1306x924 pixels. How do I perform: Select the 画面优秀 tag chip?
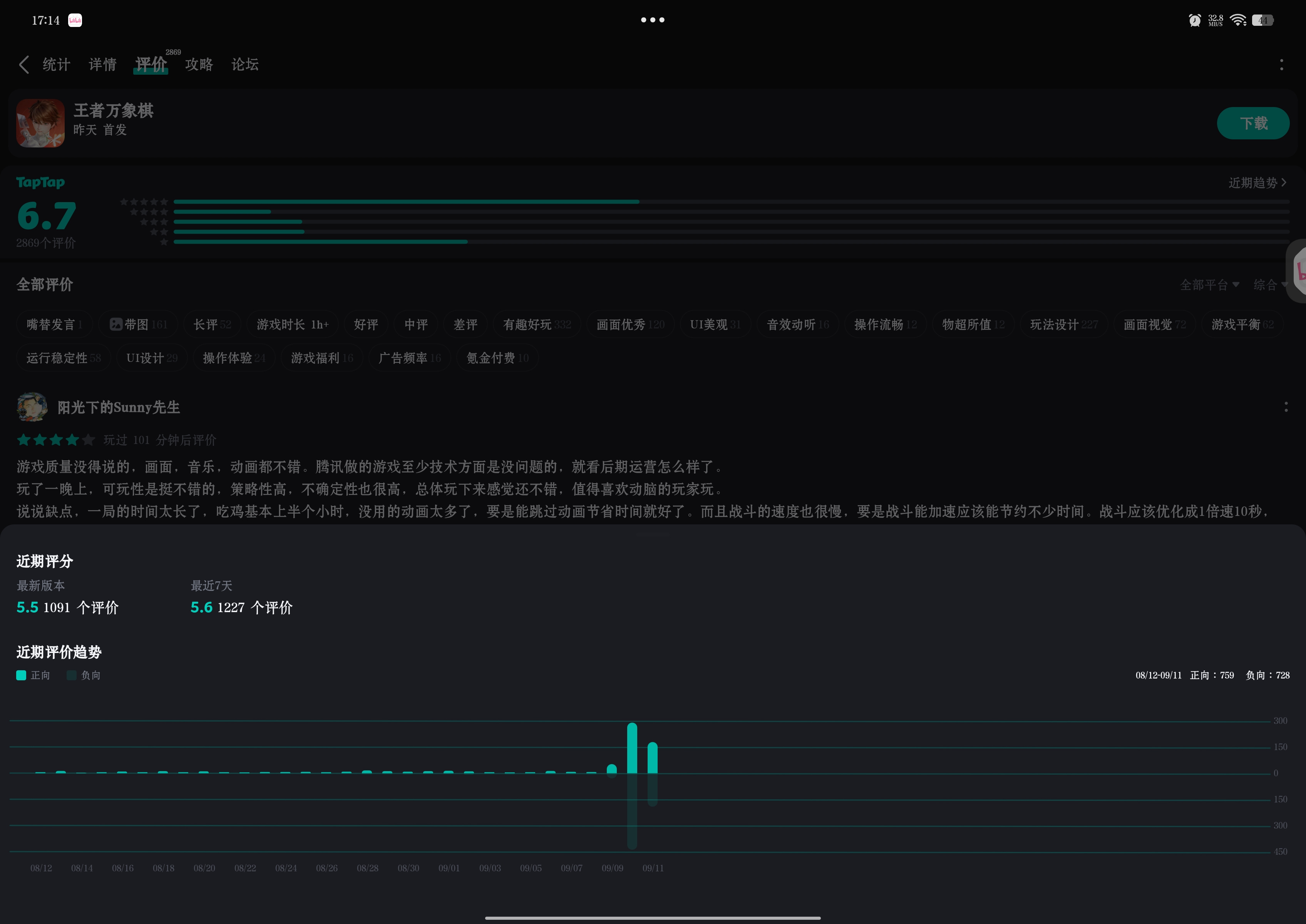pyautogui.click(x=631, y=324)
